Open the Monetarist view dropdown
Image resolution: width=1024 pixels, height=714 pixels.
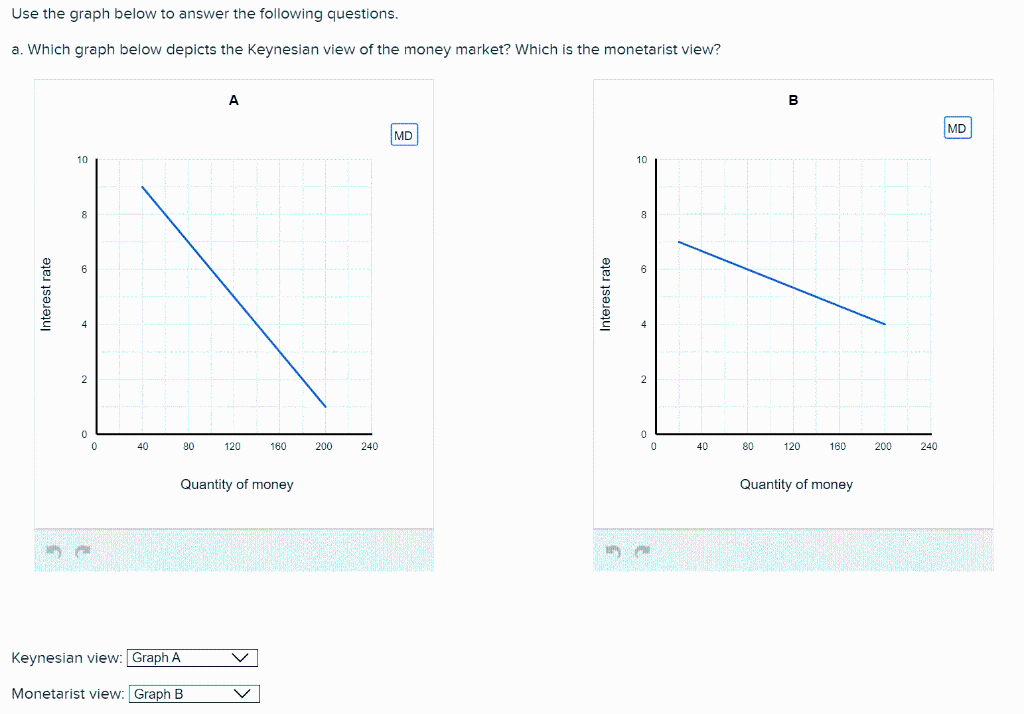(194, 693)
